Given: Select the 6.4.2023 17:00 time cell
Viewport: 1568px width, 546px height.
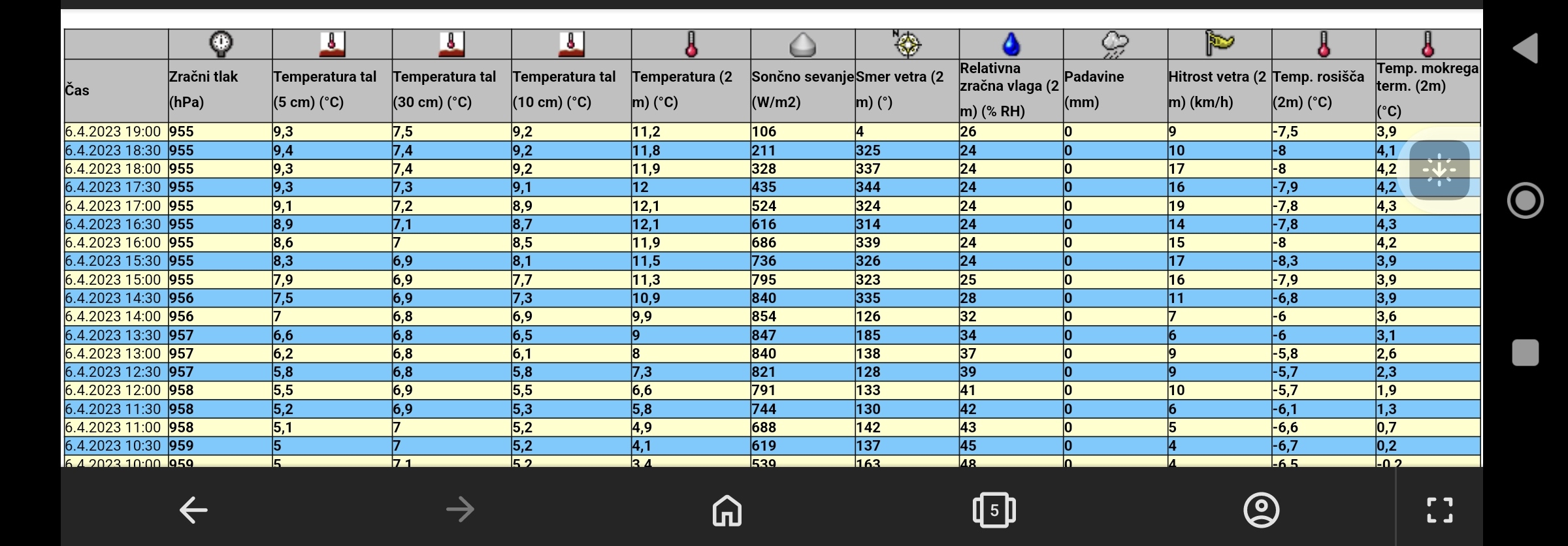Looking at the screenshot, I should 116,206.
